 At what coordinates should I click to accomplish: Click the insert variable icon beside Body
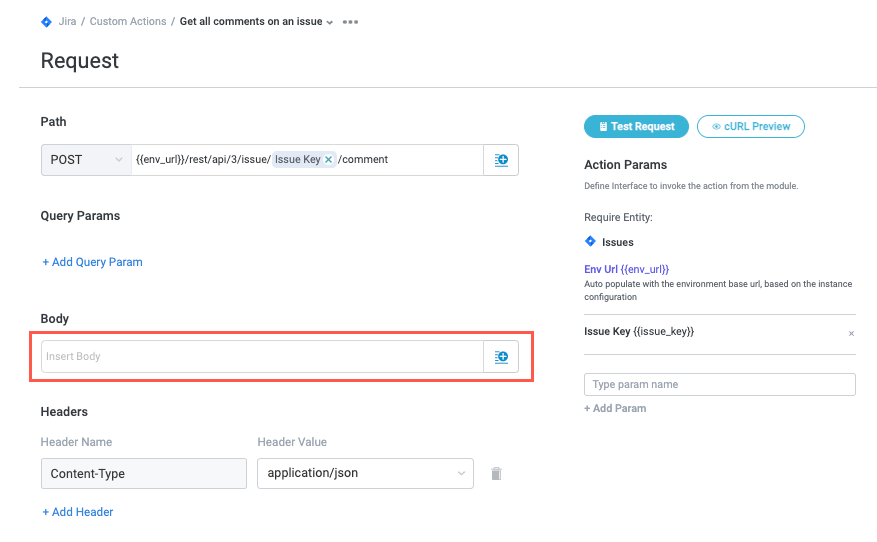pos(501,357)
